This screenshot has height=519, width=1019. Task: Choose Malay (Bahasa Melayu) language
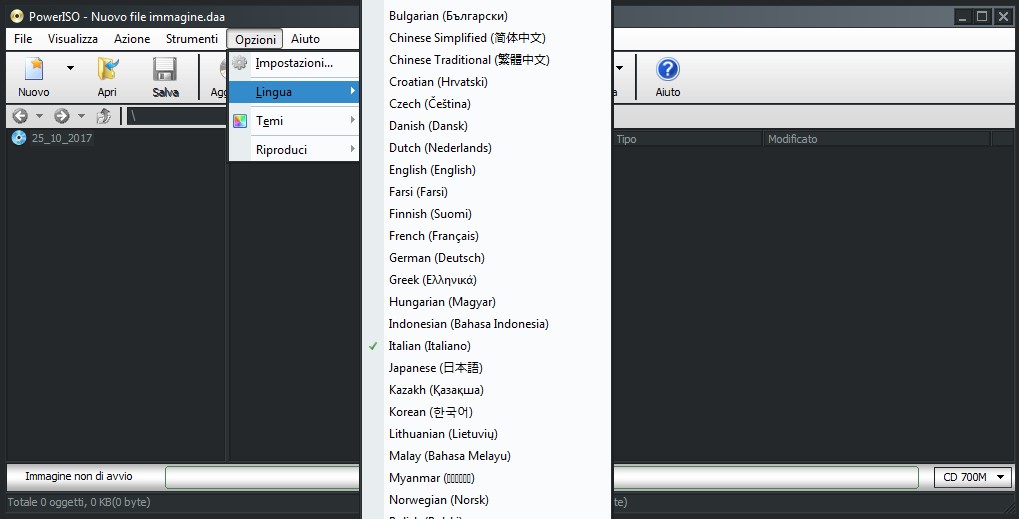click(x=487, y=456)
